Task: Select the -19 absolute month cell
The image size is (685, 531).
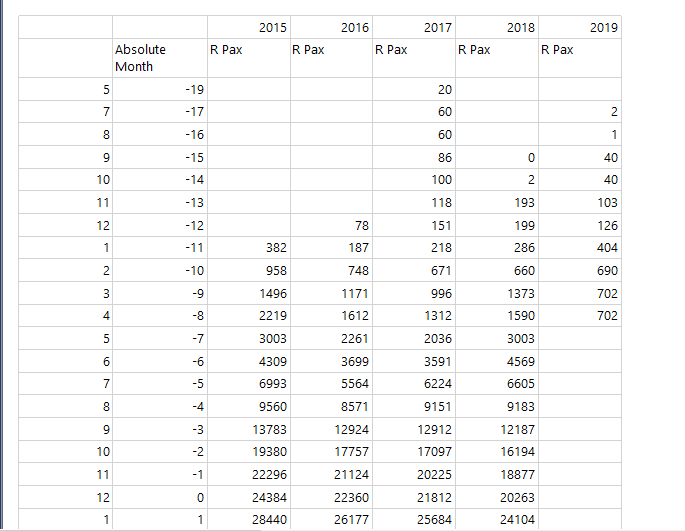Action: pyautogui.click(x=159, y=90)
